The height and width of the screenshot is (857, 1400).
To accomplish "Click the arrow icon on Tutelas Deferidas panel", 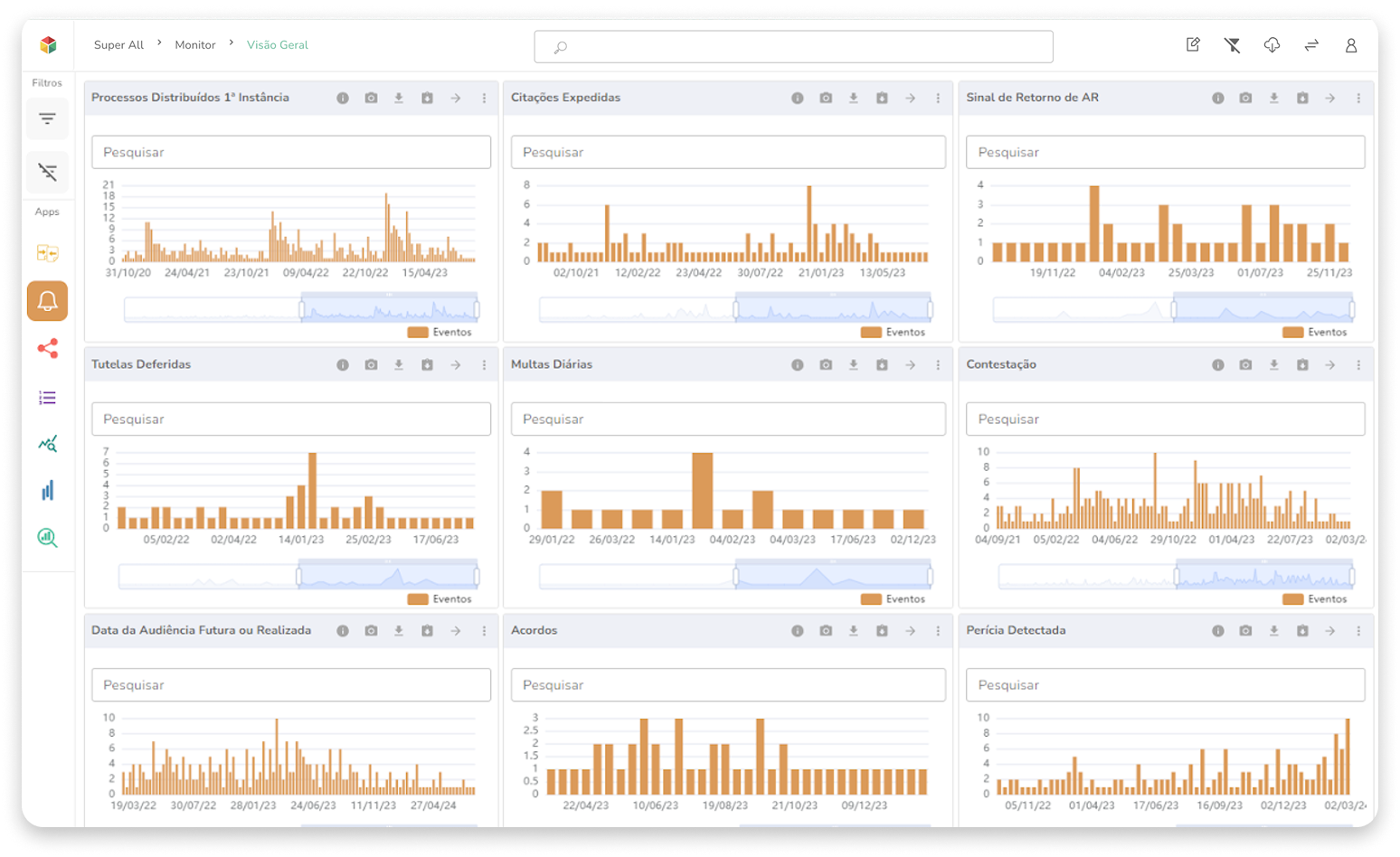I will (x=456, y=365).
